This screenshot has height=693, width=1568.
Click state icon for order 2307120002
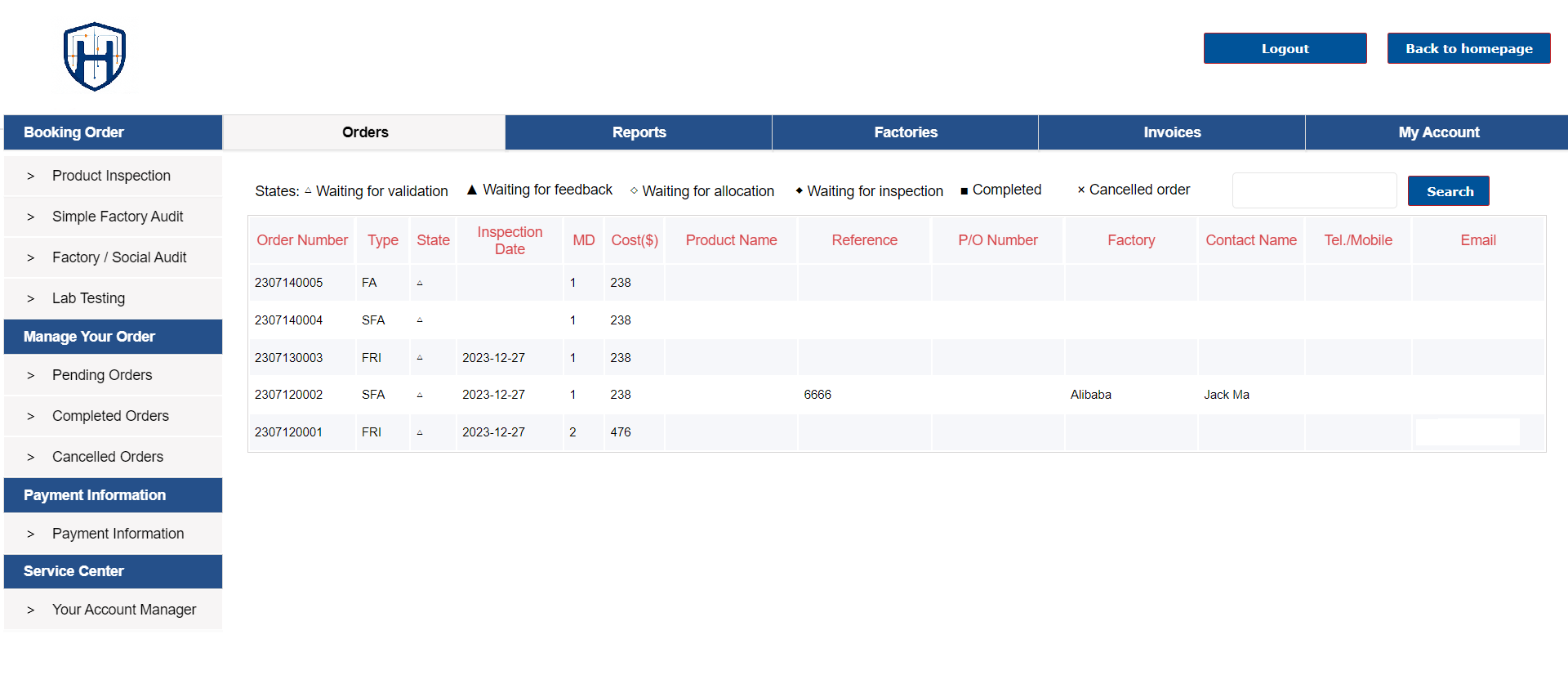click(420, 395)
